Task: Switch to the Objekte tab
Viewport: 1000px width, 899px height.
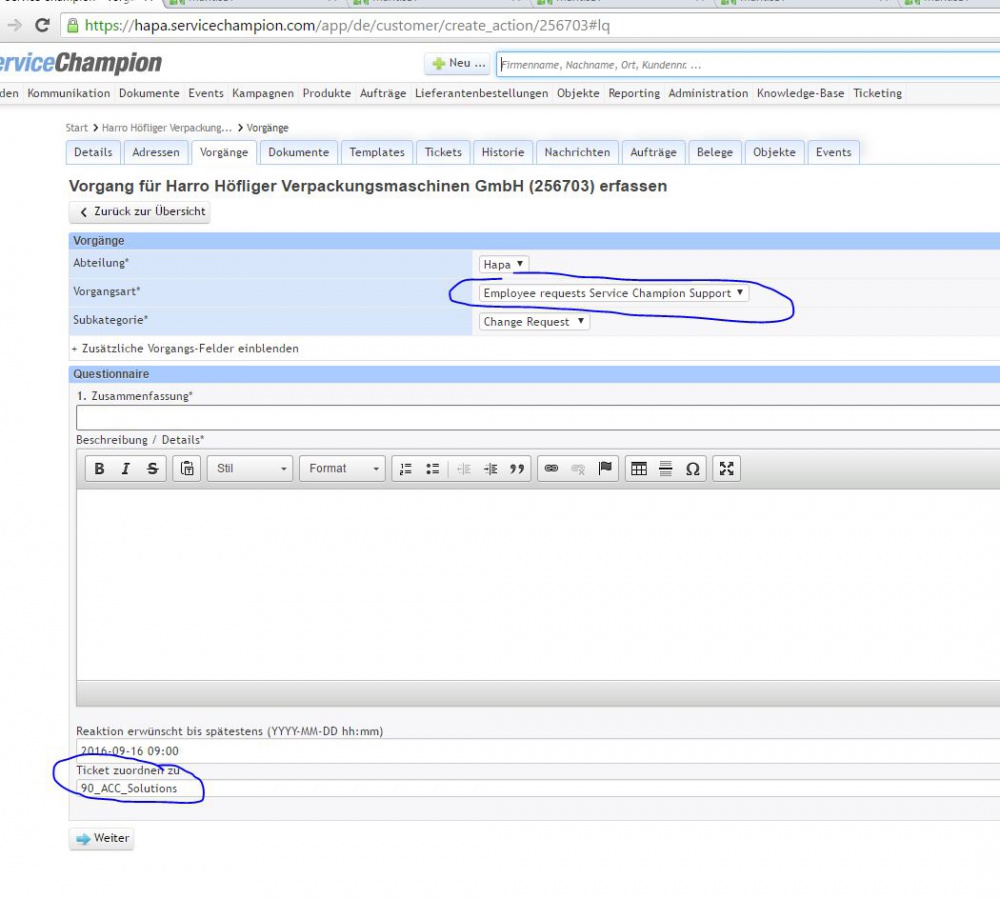Action: [774, 152]
